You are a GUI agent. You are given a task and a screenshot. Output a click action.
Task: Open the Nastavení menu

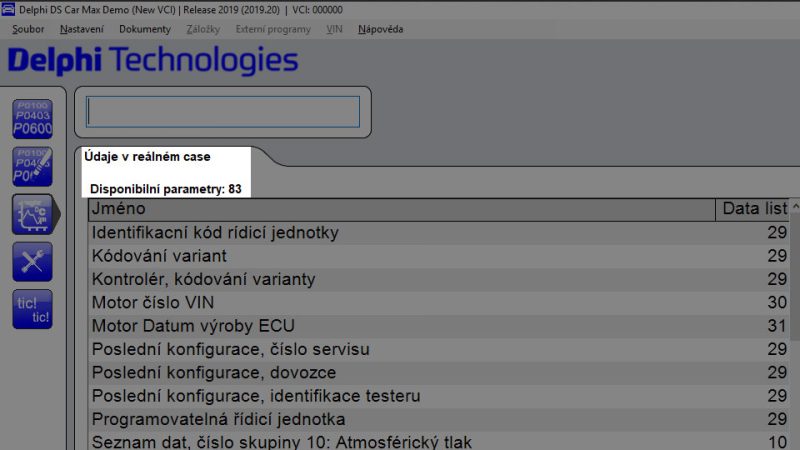[81, 29]
